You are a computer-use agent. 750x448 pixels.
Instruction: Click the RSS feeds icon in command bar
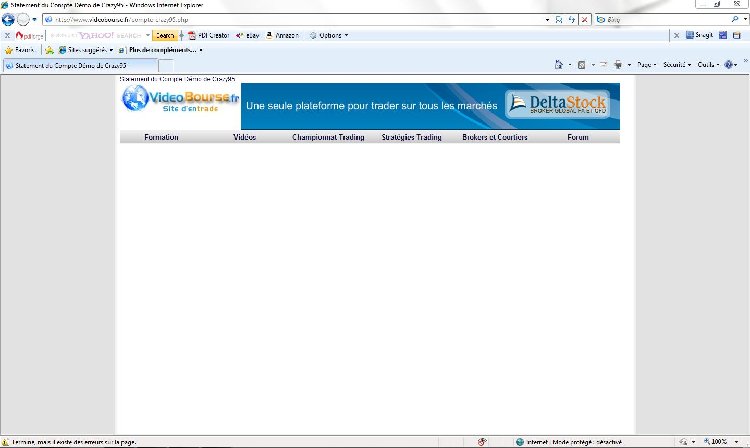(x=582, y=65)
